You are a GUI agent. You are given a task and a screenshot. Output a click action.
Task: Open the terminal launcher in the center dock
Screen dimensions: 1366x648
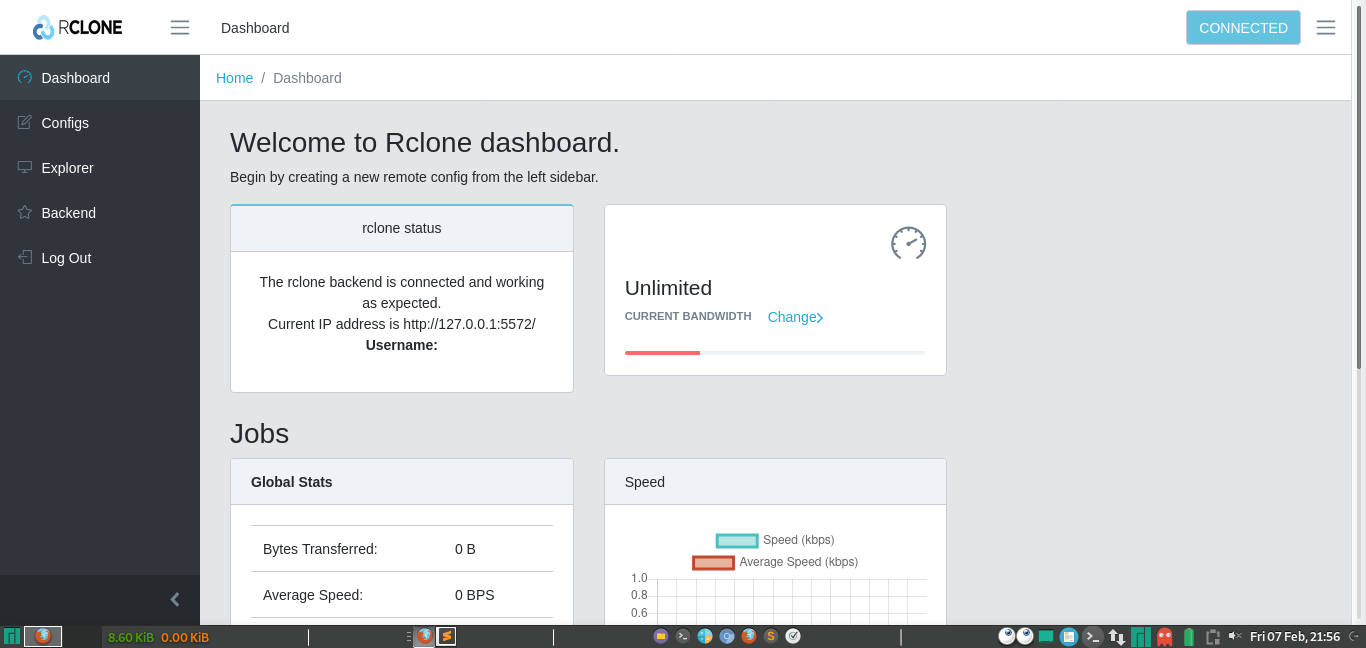[683, 636]
